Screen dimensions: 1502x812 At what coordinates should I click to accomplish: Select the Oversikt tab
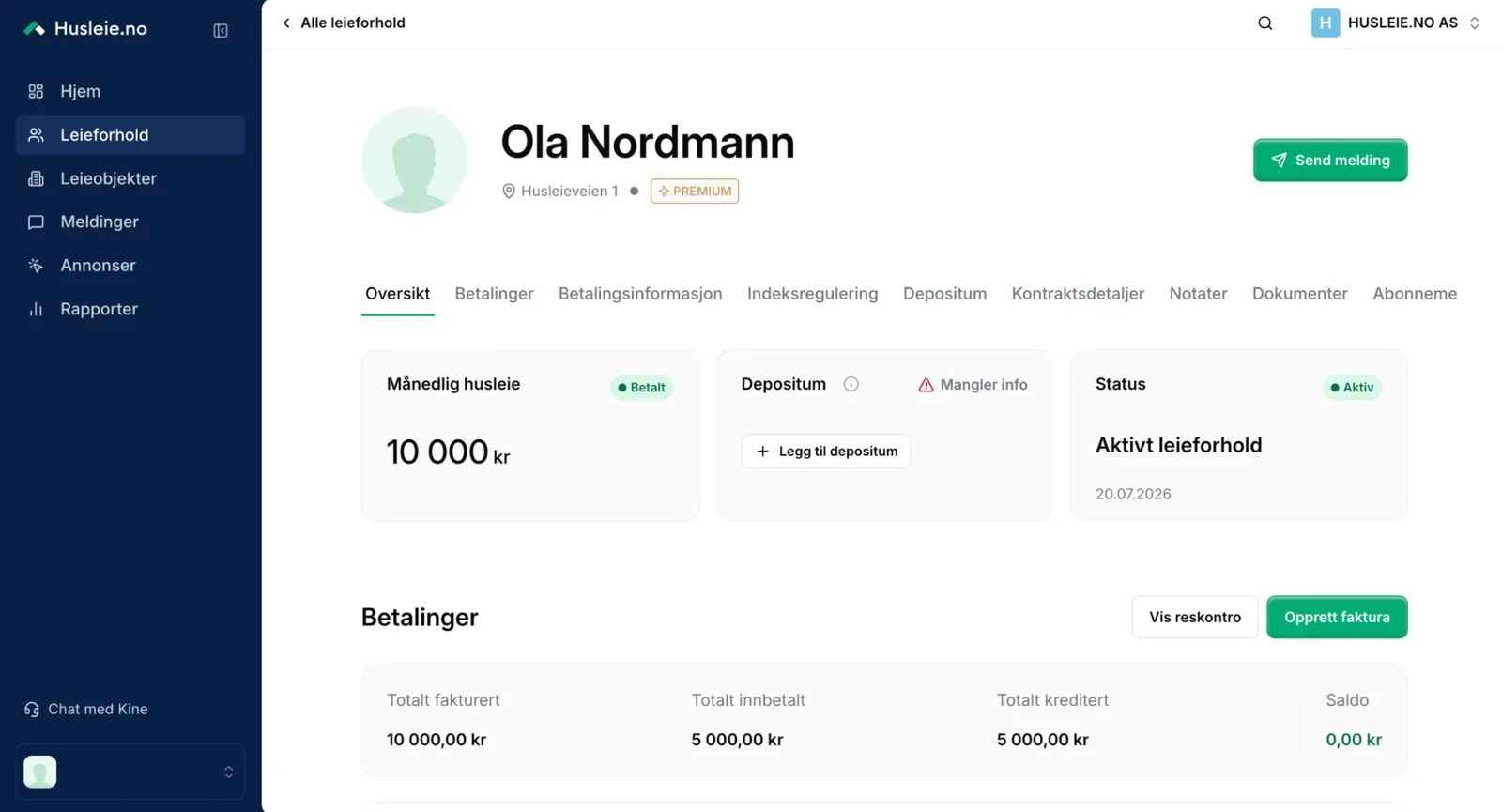pos(398,294)
